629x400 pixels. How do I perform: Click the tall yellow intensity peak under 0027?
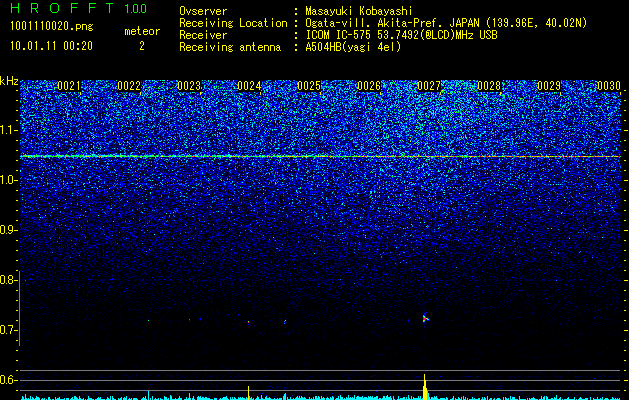425,387
